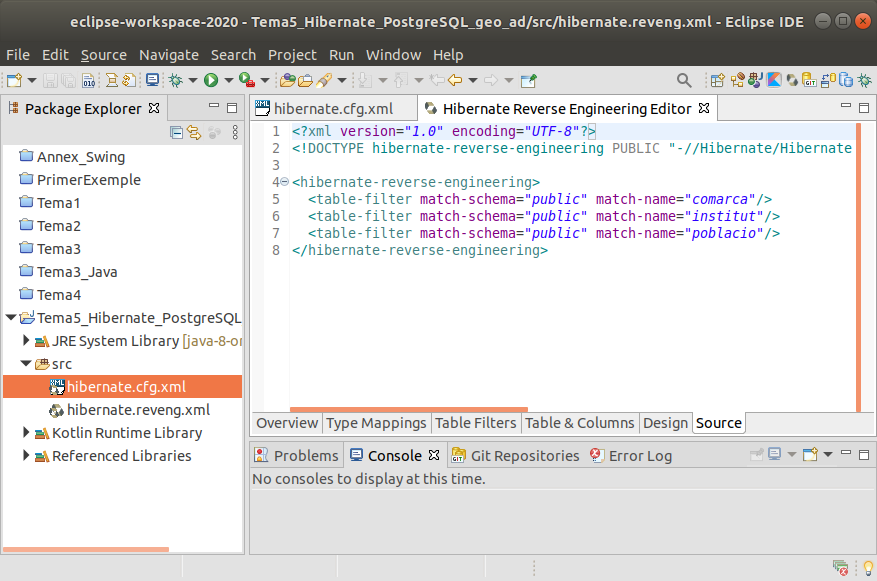Switch to the Overview editor page tab
The height and width of the screenshot is (581, 877).
pyautogui.click(x=287, y=423)
